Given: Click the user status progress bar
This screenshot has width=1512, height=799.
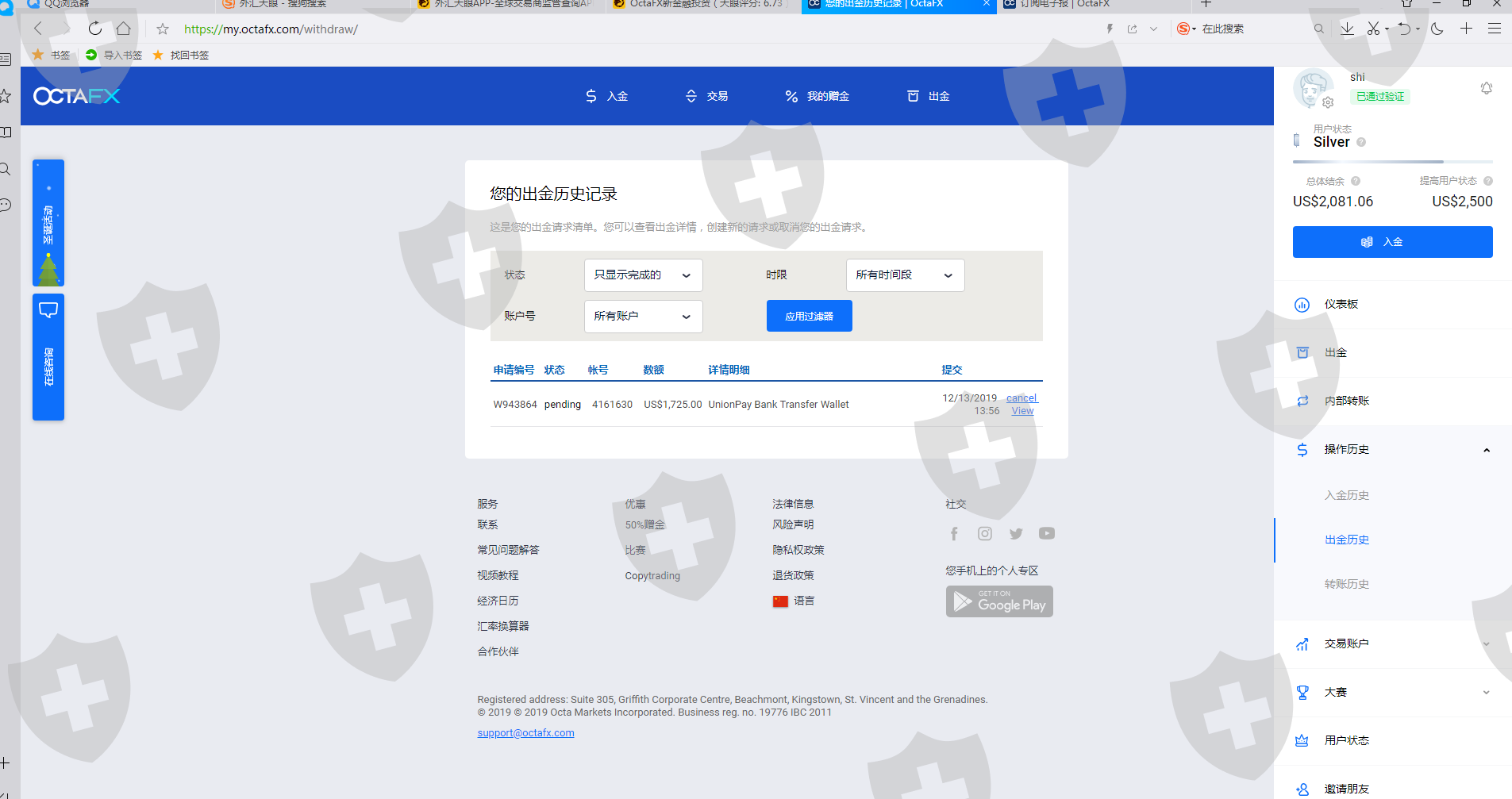Looking at the screenshot, I should (1393, 162).
